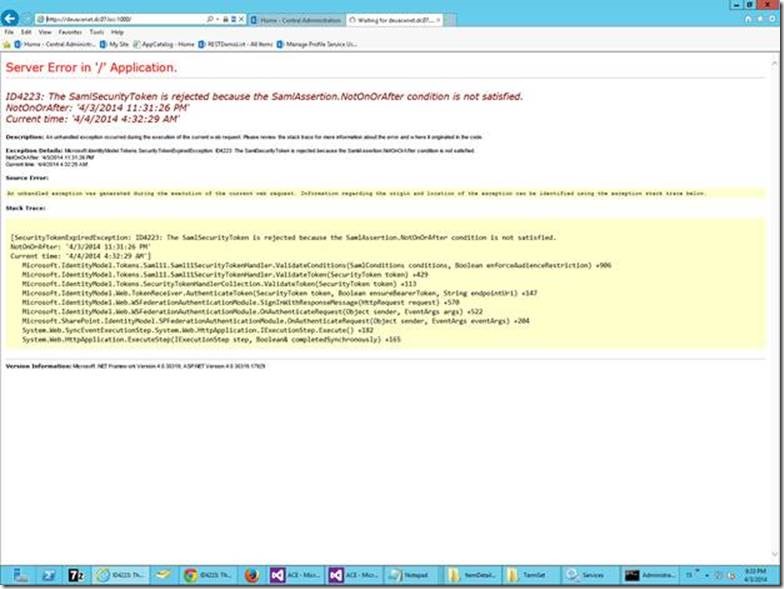Screen dimensions: 784x589
Task: Open the AppCatalog - Home favorite
Action: tap(164, 44)
